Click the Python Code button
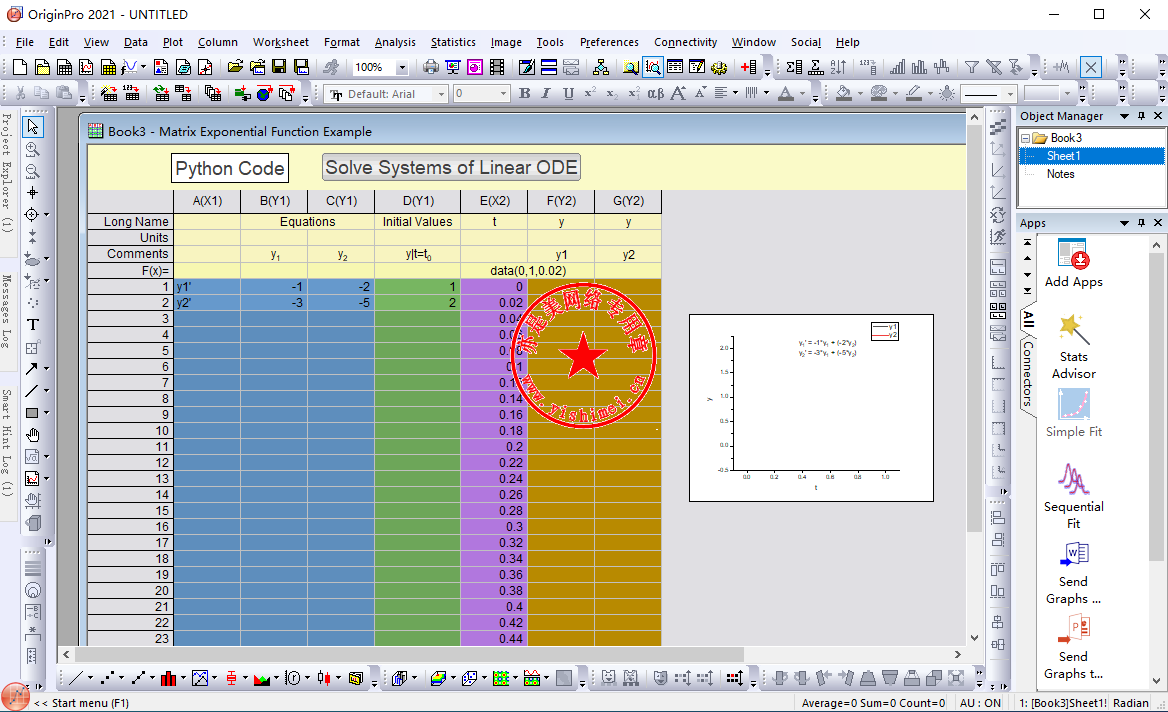This screenshot has width=1168, height=712. [x=229, y=168]
